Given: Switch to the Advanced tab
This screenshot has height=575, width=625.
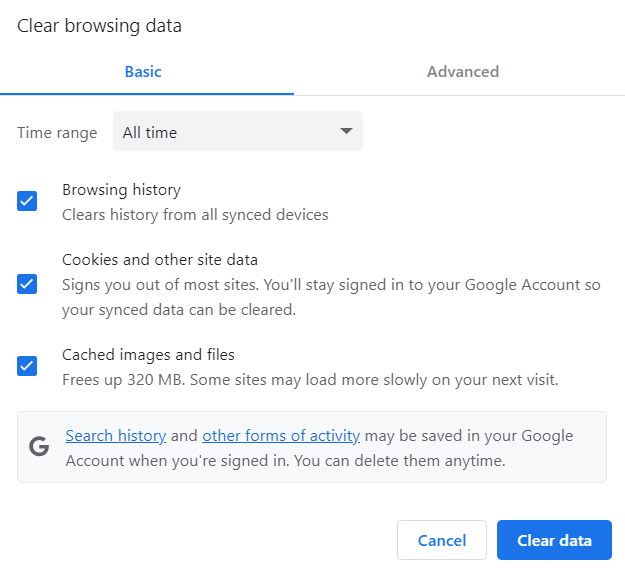Looking at the screenshot, I should pos(462,72).
